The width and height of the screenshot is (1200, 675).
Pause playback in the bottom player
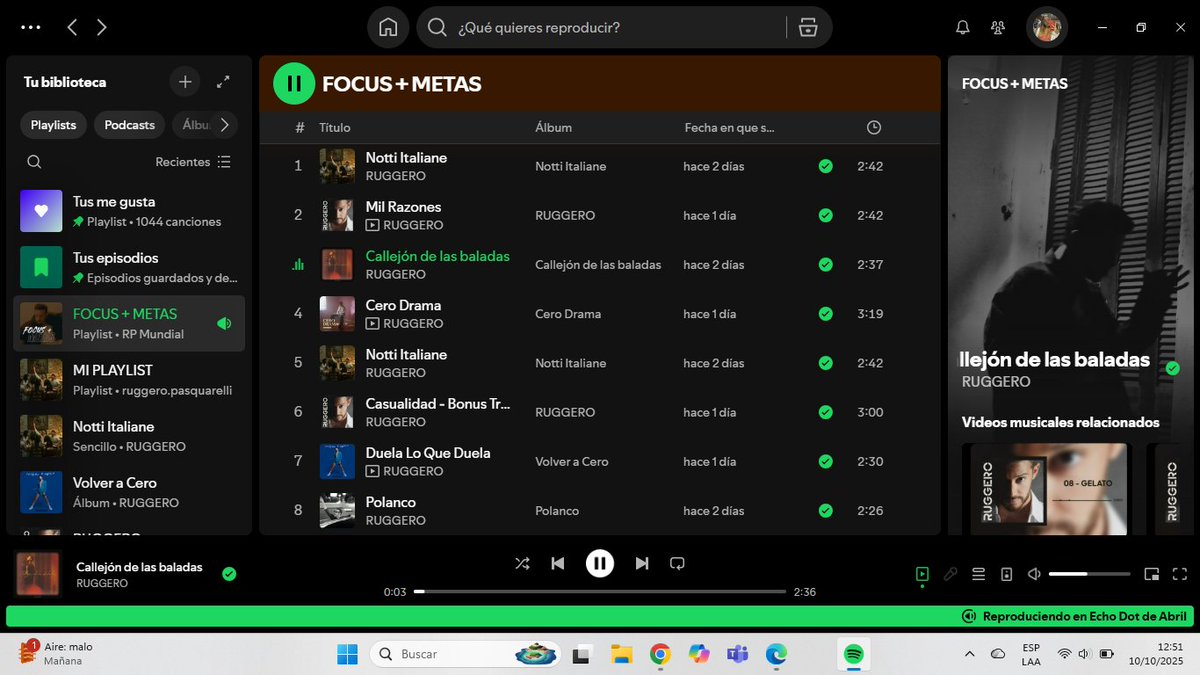click(x=600, y=563)
